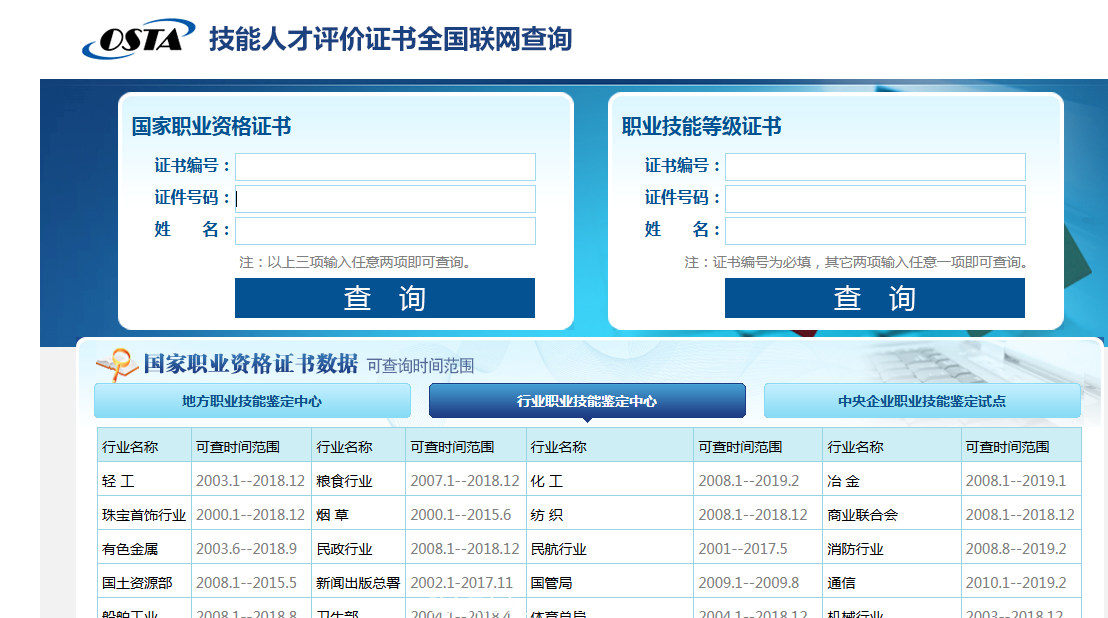Focus 姓名 field in 职业技能等级证书 form
1108x618 pixels.
click(x=875, y=230)
